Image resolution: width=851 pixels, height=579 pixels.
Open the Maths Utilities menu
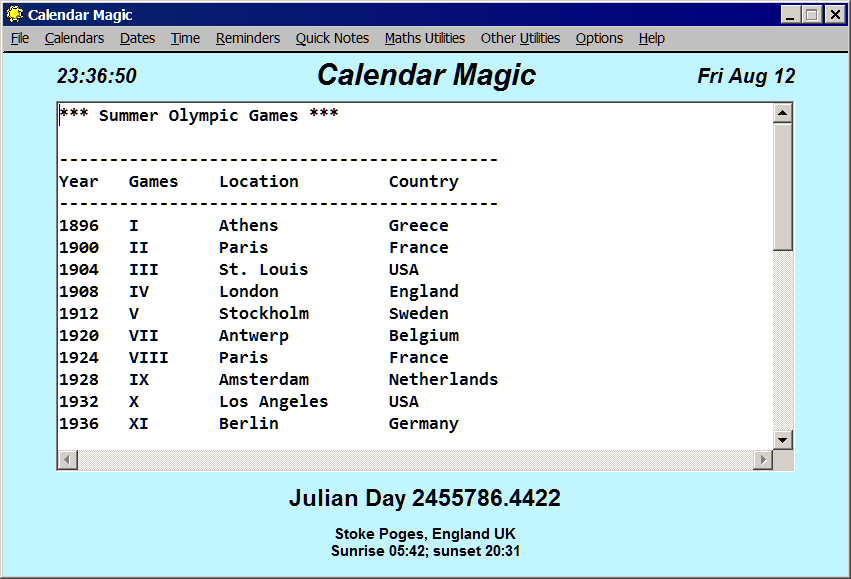point(425,38)
